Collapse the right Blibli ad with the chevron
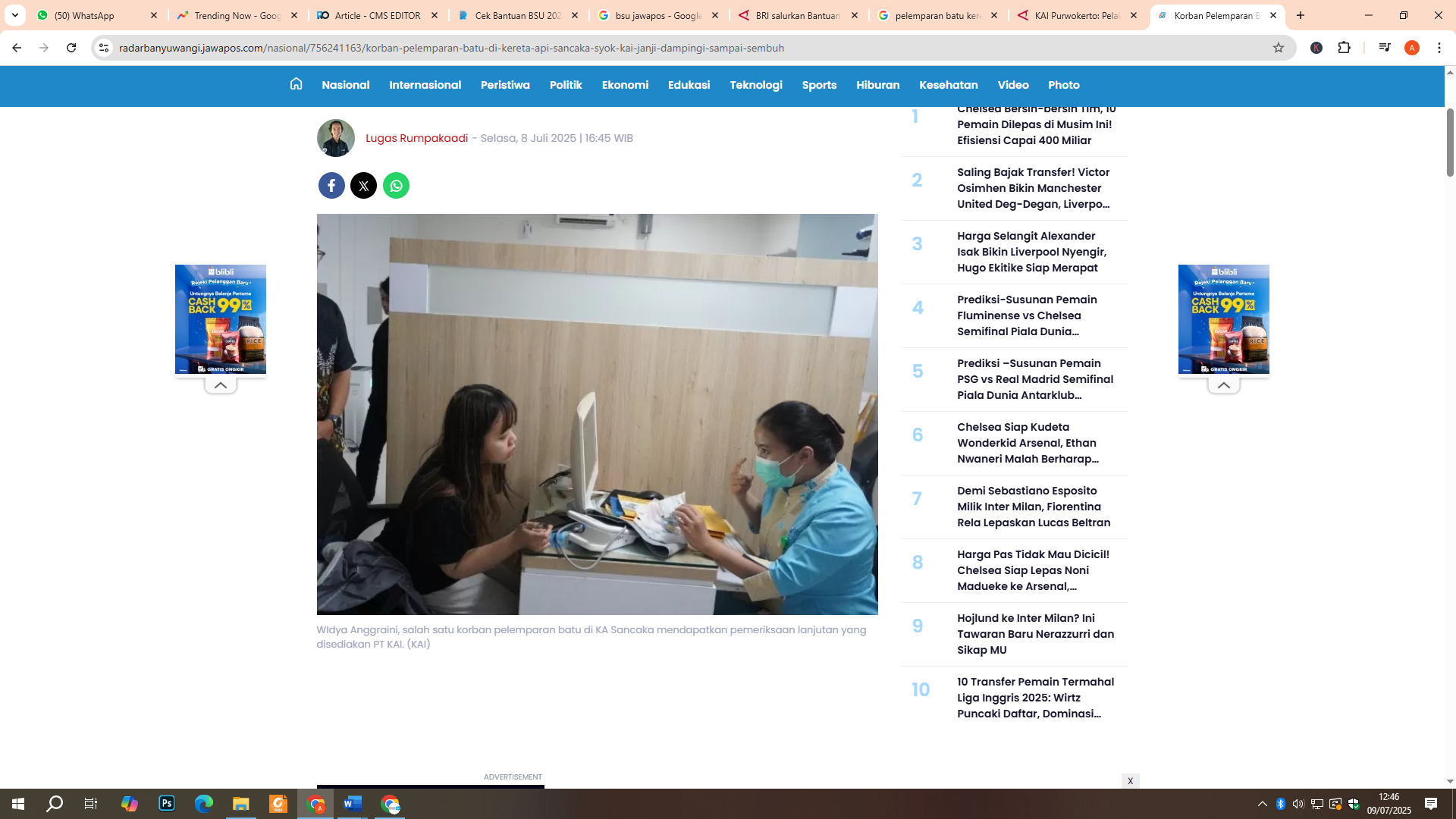Viewport: 1456px width, 819px height. pos(1224,385)
